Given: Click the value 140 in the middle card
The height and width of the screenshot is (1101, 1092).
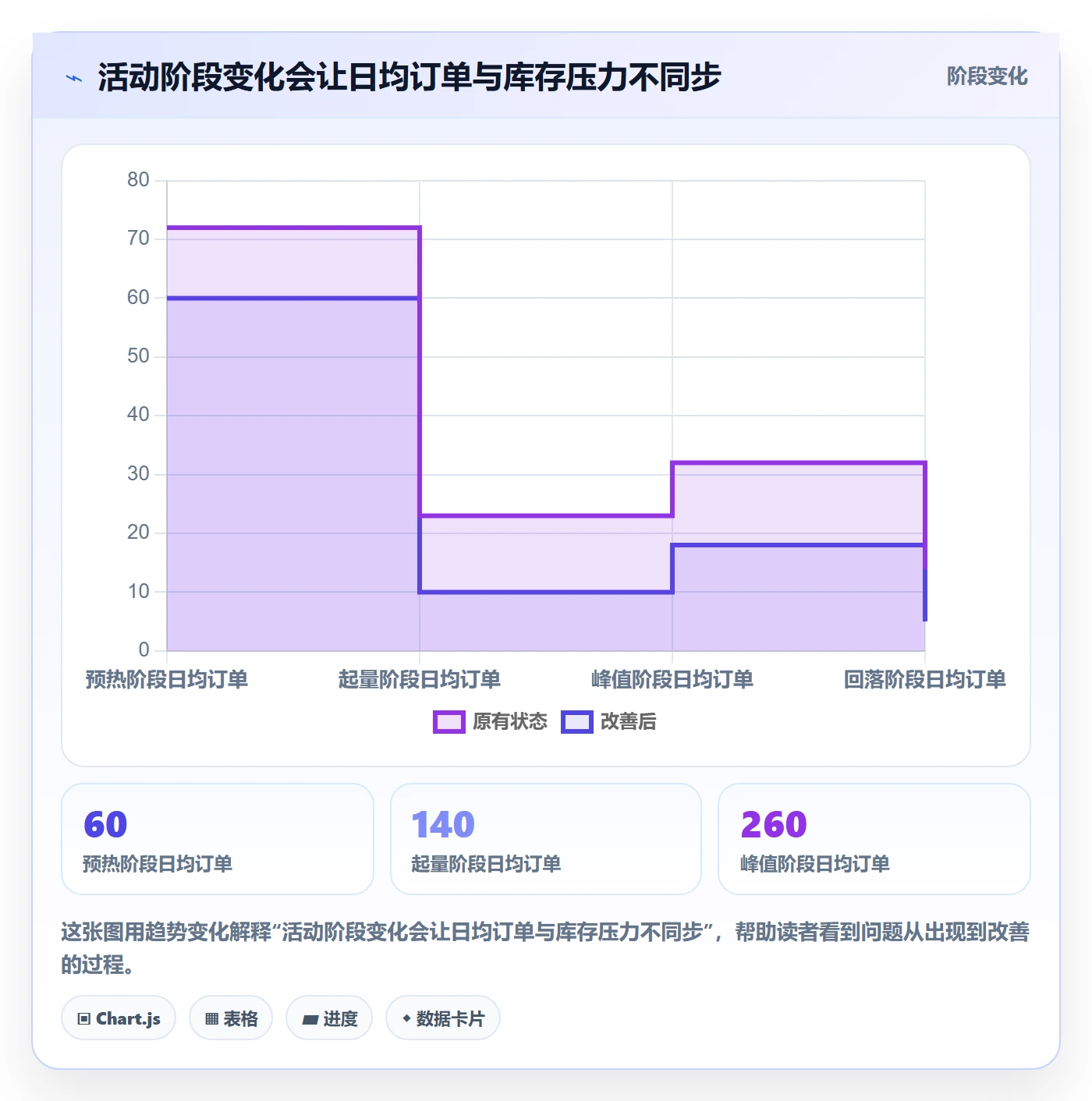Looking at the screenshot, I should point(443,825).
